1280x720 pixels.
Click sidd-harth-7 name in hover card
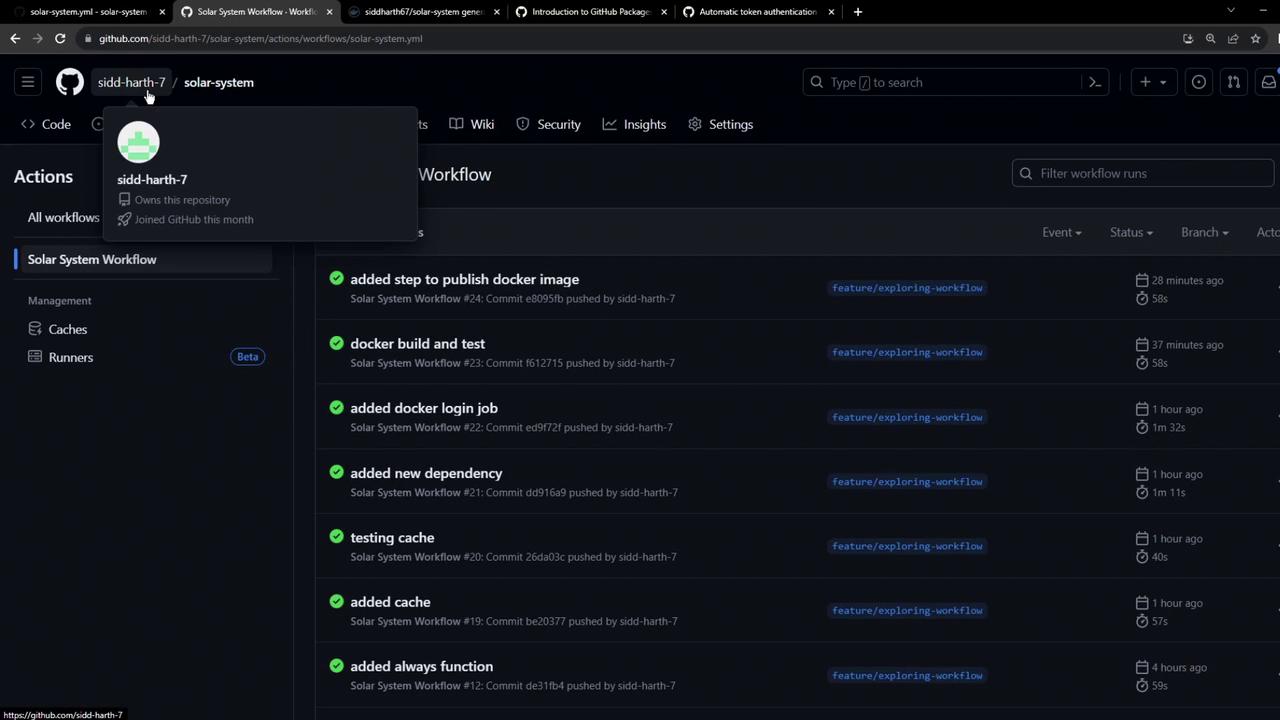152,179
